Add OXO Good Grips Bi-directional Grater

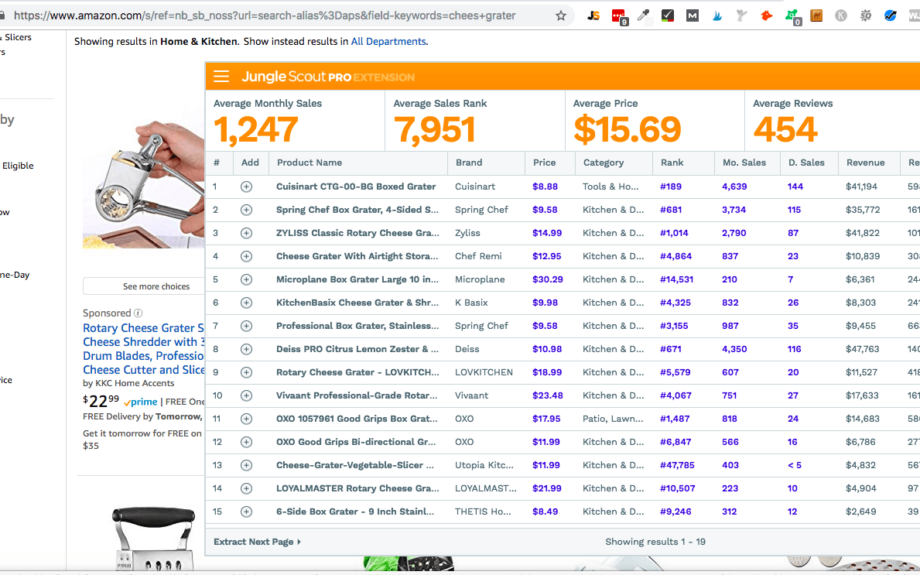coord(246,442)
